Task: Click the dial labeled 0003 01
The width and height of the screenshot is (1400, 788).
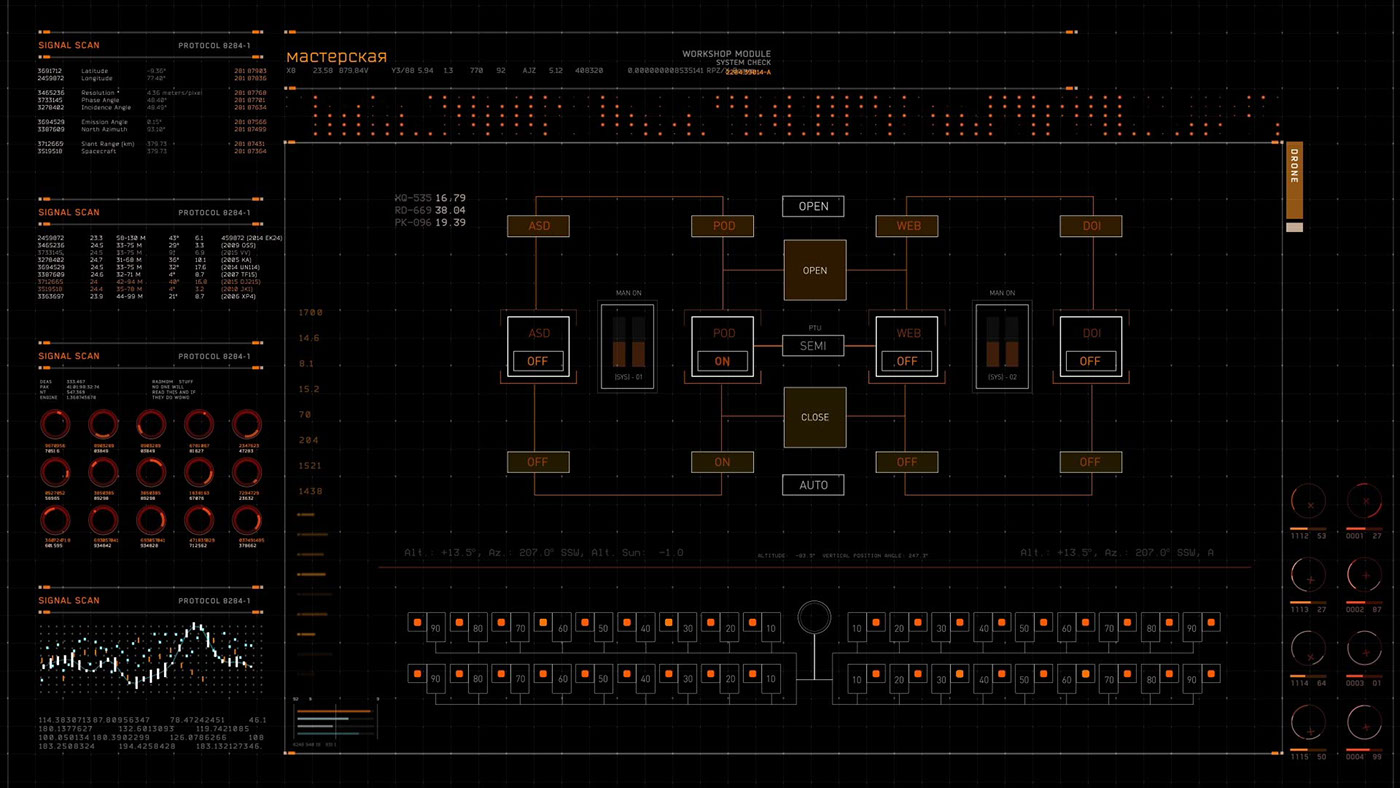Action: pos(1364,649)
